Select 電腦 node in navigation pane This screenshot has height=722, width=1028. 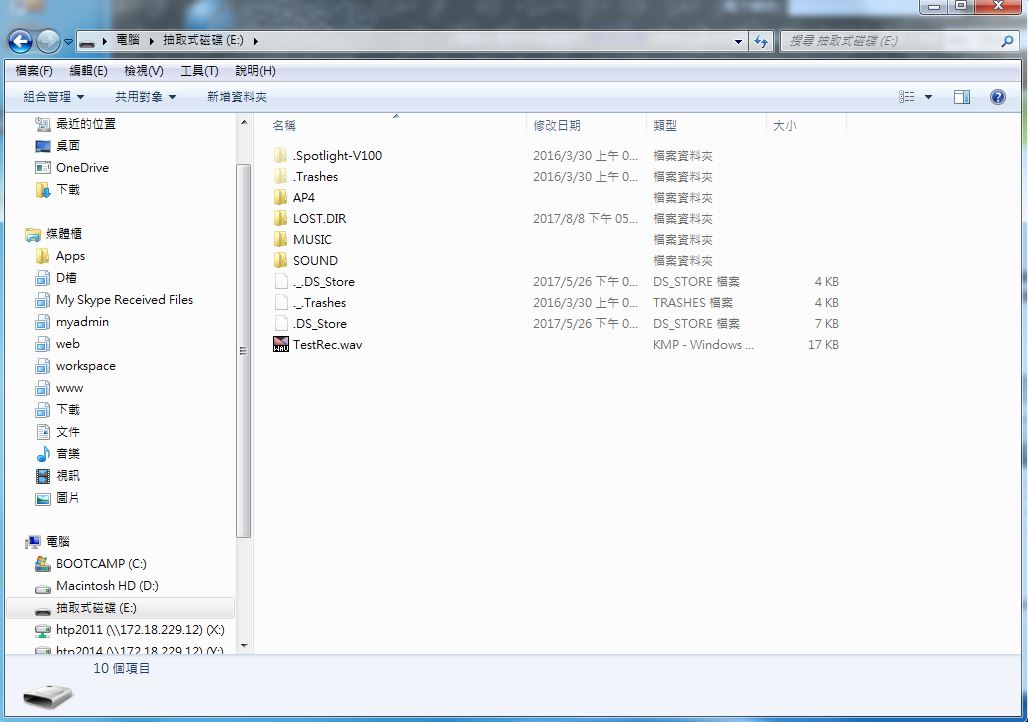point(58,542)
